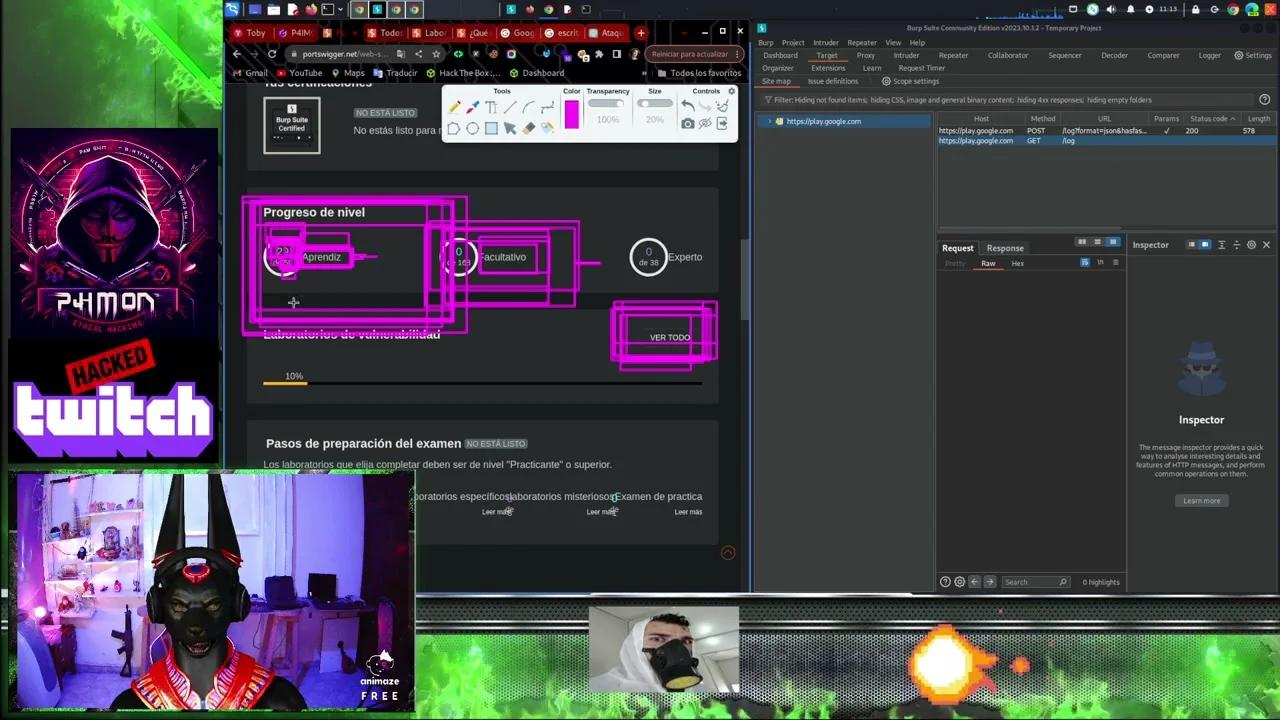Select the polygon shape tool

tap(454, 128)
